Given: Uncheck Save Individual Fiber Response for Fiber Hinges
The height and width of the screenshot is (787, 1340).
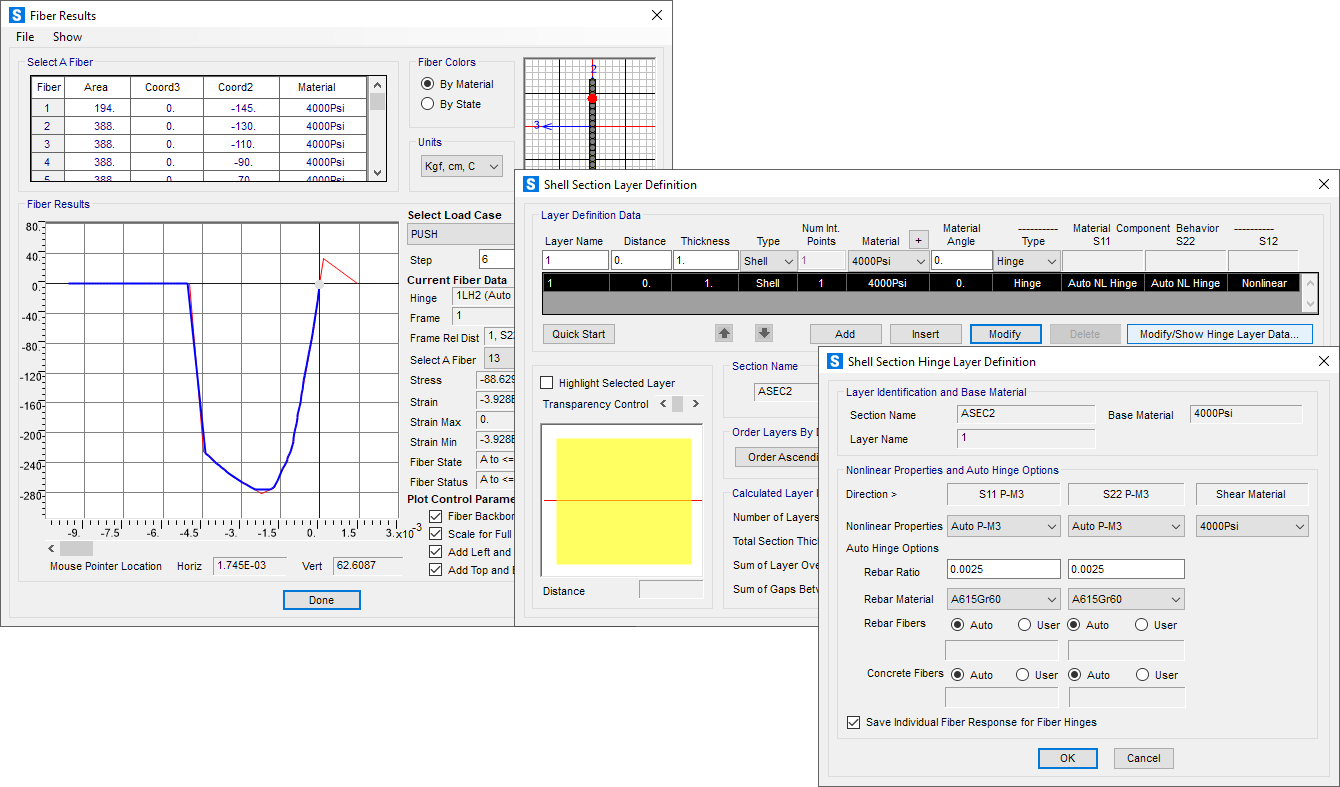Looking at the screenshot, I should pyautogui.click(x=853, y=722).
